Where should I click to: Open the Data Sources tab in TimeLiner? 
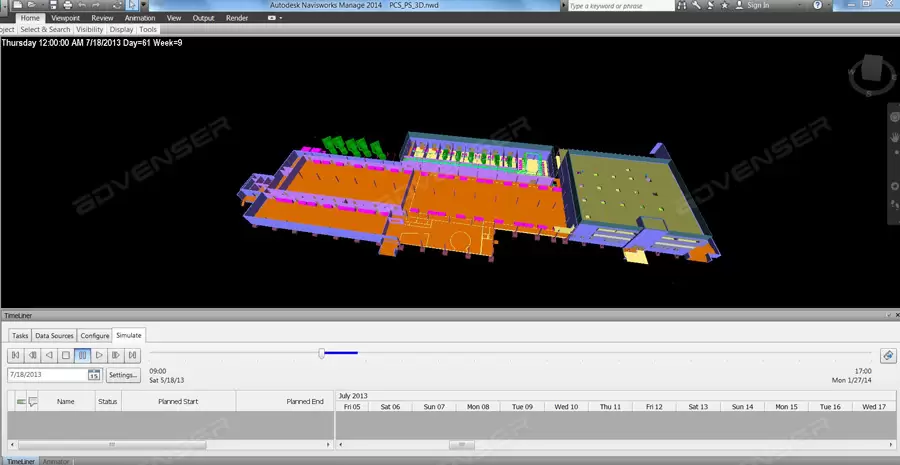(x=55, y=335)
